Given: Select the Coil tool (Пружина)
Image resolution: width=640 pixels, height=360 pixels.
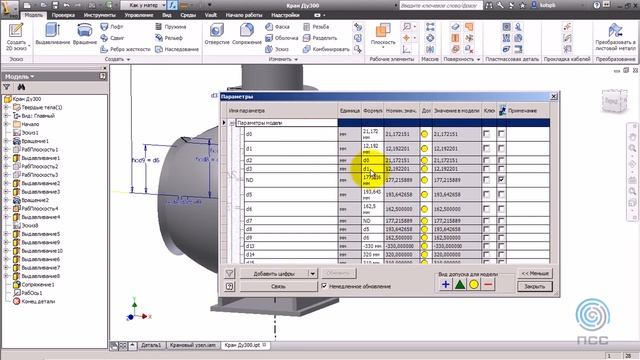Looking at the screenshot, I should click(x=171, y=27).
